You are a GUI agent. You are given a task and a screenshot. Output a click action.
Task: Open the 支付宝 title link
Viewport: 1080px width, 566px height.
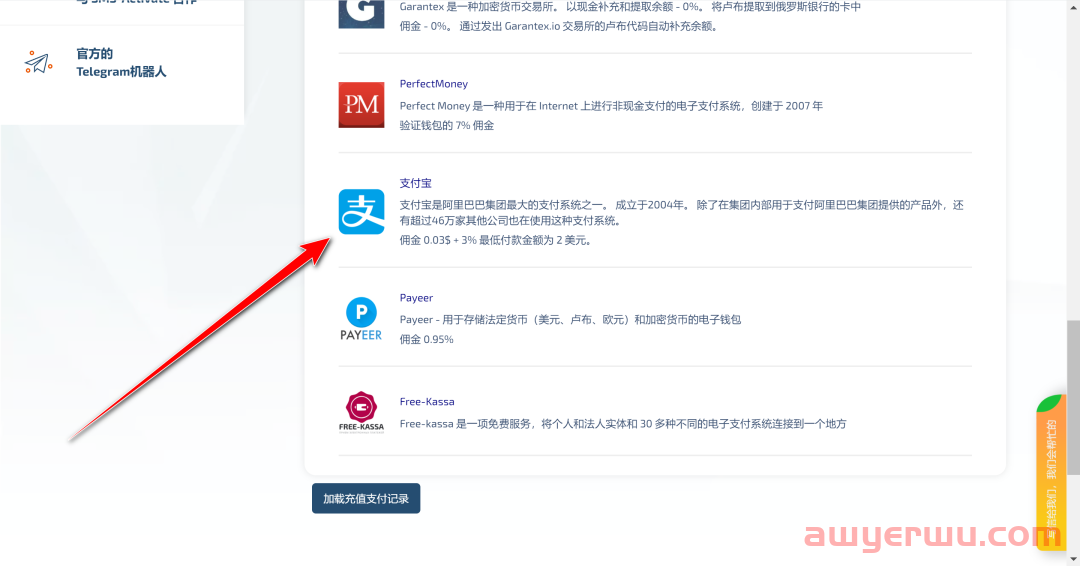[x=415, y=183]
